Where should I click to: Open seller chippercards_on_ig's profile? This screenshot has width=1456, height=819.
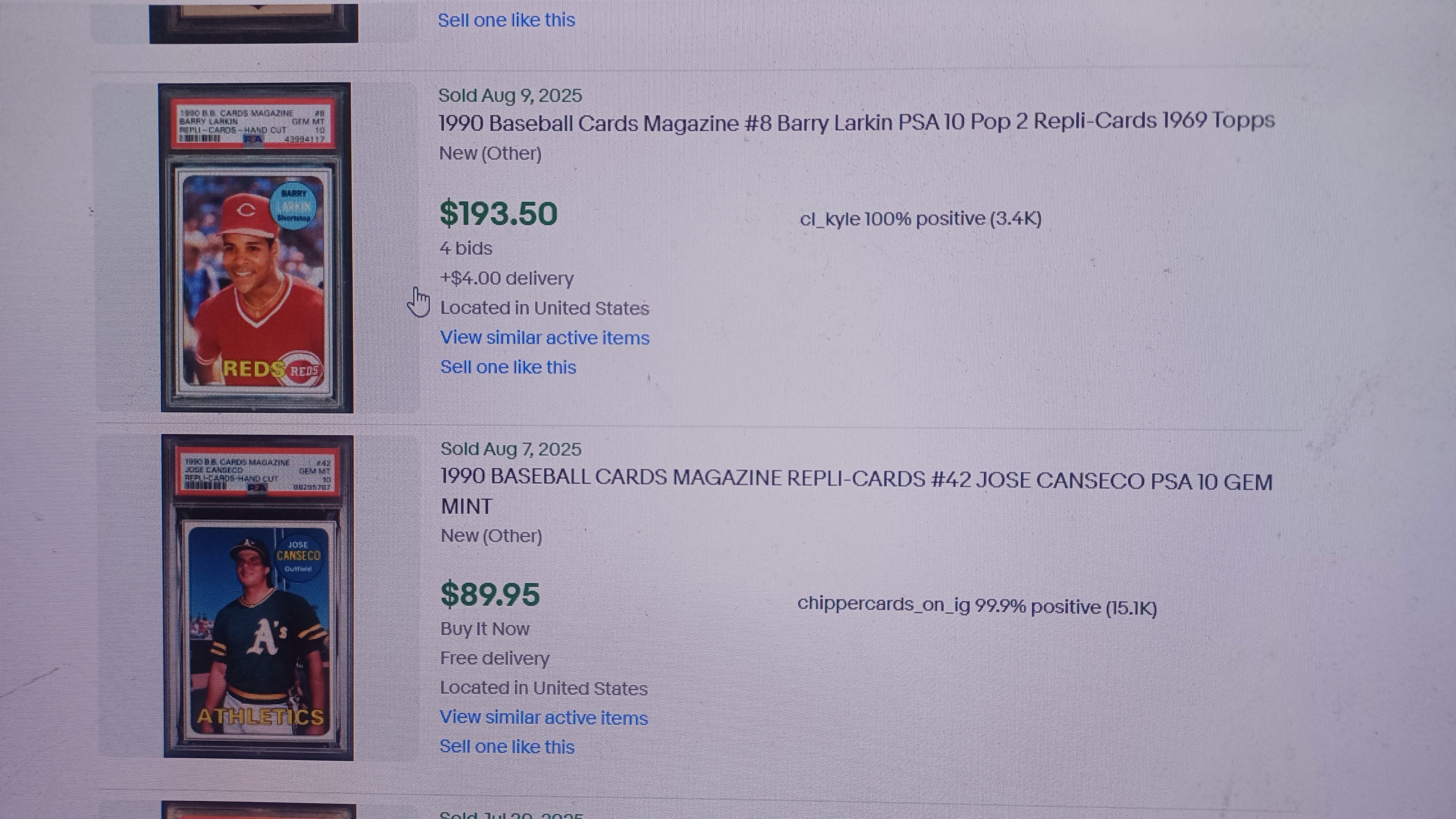tap(977, 606)
